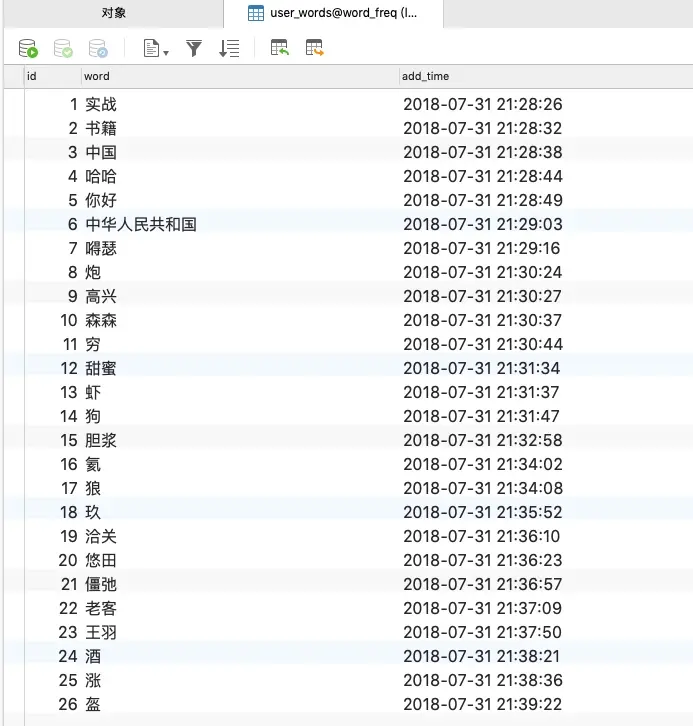Open the text document dropdown in toolbar

(156, 48)
